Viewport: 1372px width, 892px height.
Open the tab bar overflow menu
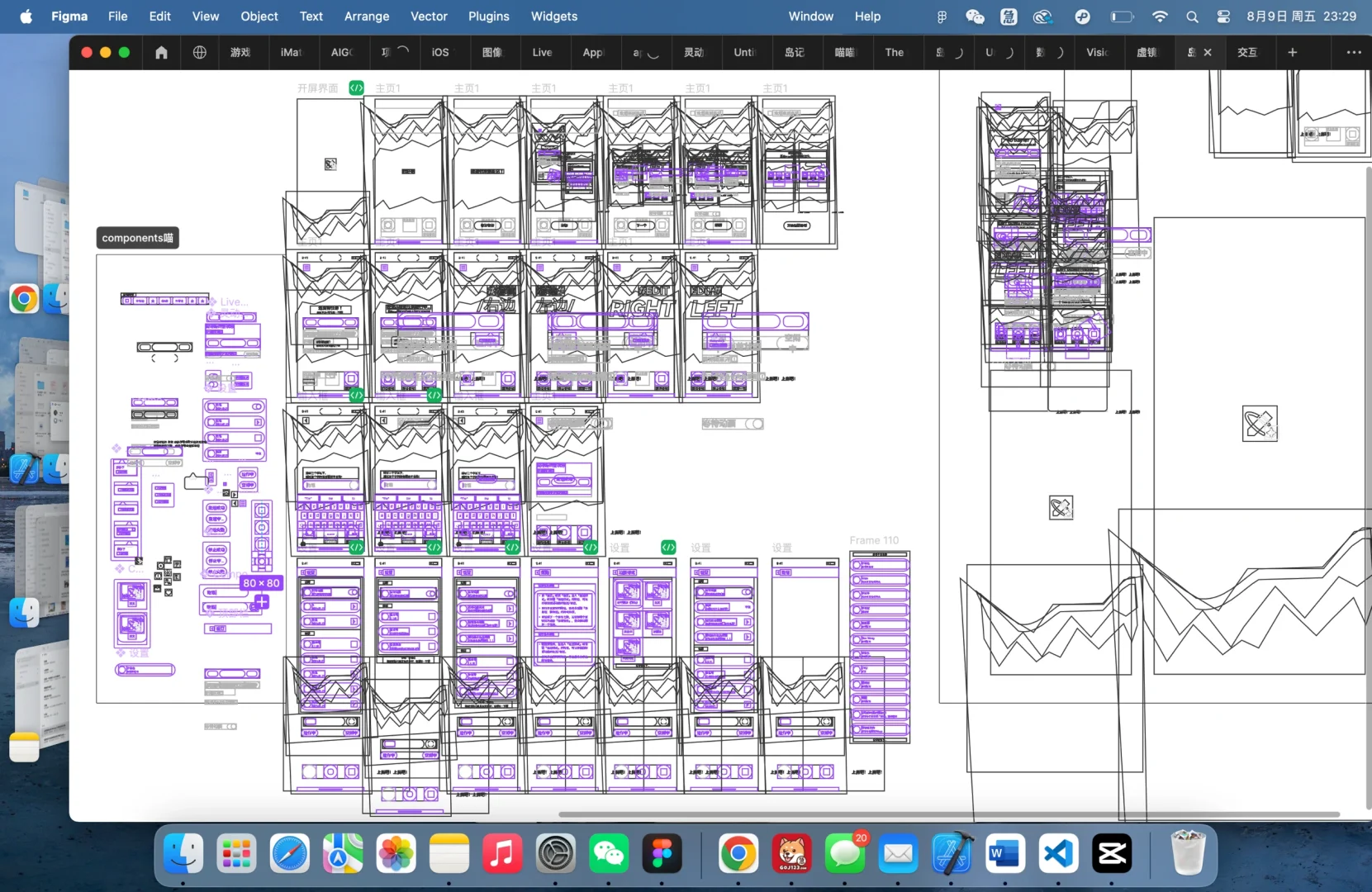tap(1354, 52)
